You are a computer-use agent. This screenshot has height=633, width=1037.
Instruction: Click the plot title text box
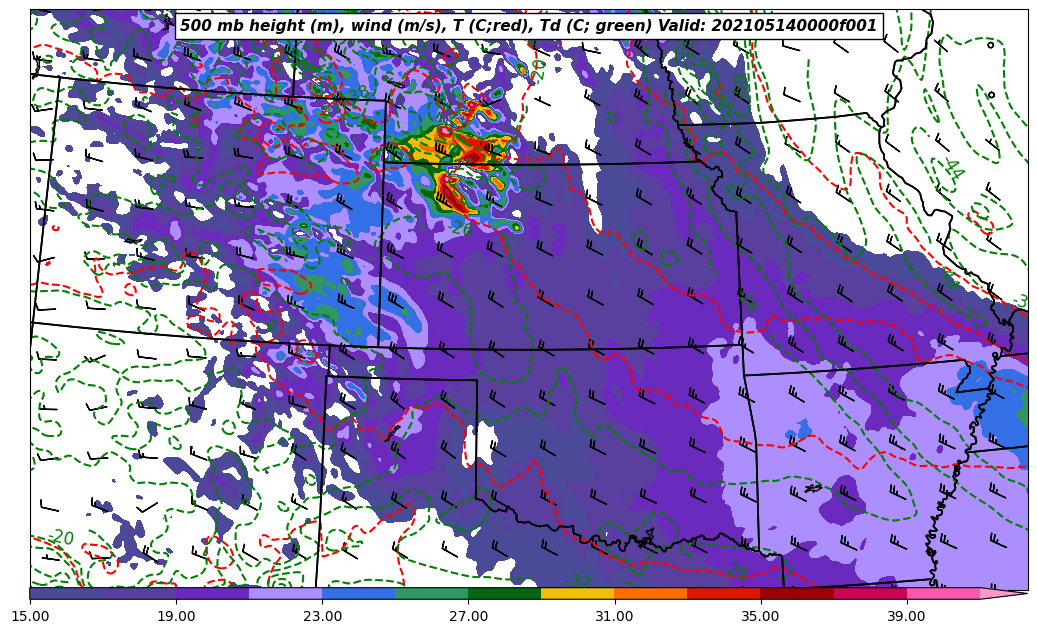pos(528,26)
